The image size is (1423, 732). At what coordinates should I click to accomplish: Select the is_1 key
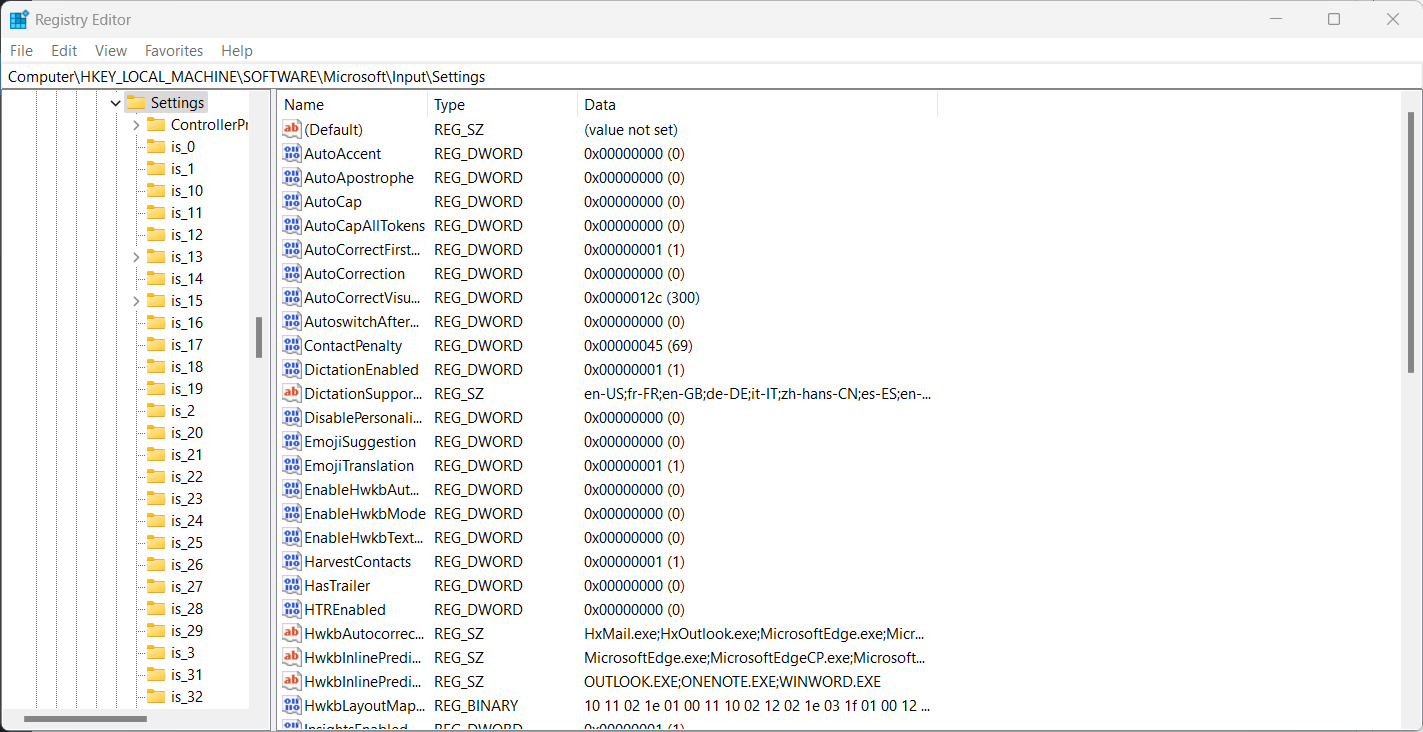(x=182, y=168)
